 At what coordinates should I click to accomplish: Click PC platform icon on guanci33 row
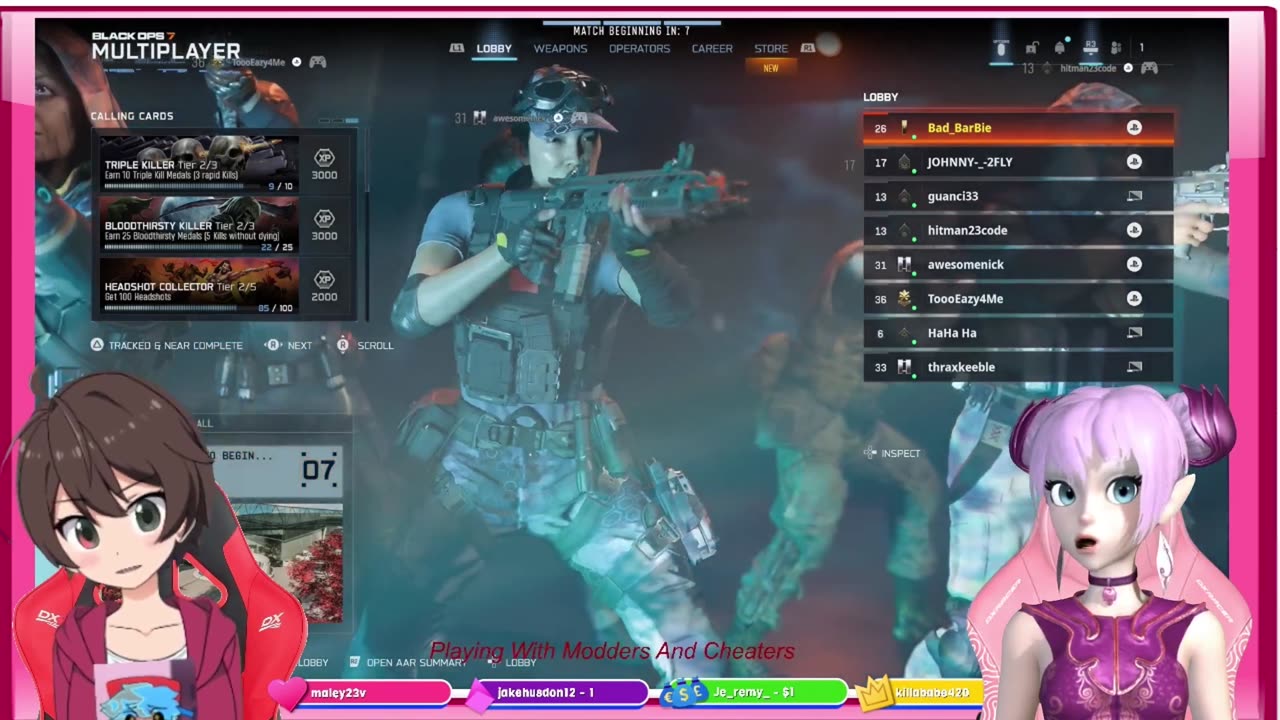tap(1134, 196)
